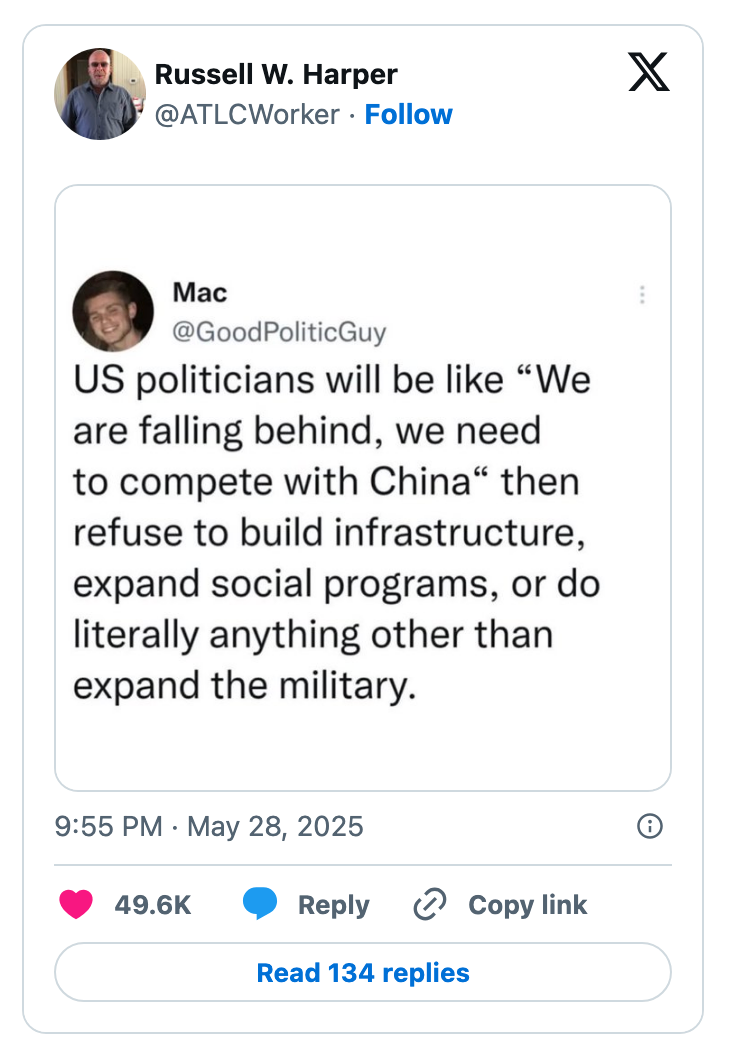The width and height of the screenshot is (730, 1058).
Task: Open Read 134 replies
Action: (364, 971)
